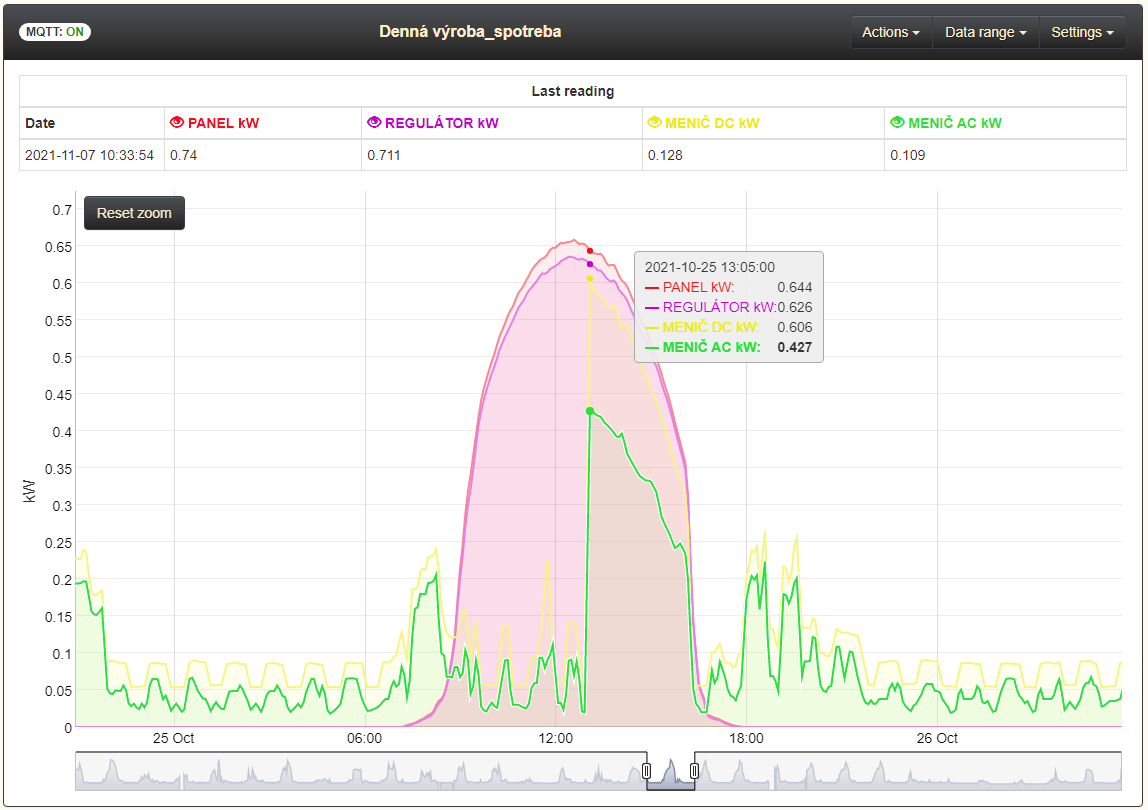The width and height of the screenshot is (1148, 810).
Task: Click the right range selector handle
Action: (694, 770)
